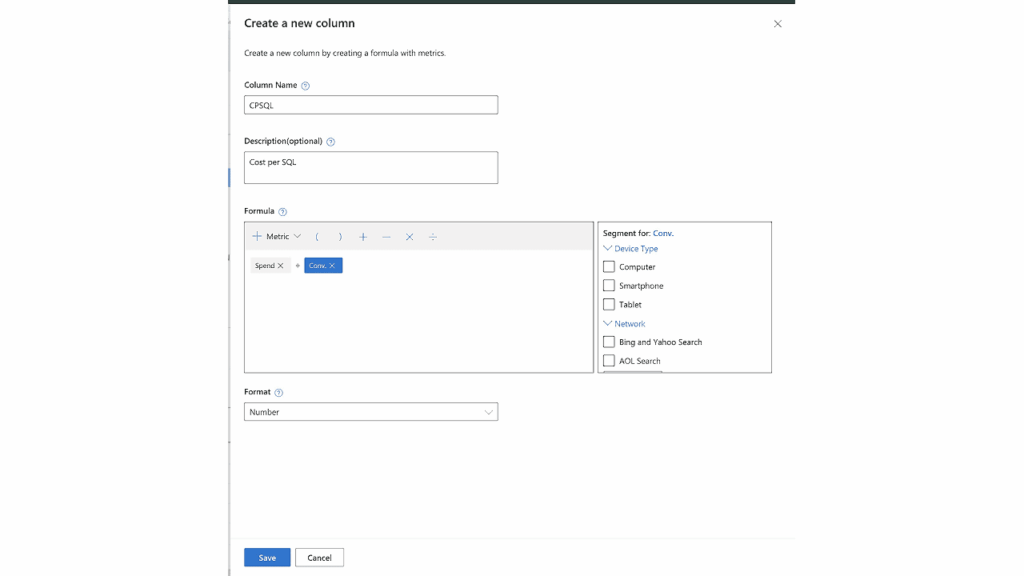The width and height of the screenshot is (1024, 576).
Task: Select the multiplication operator icon
Action: pos(409,237)
